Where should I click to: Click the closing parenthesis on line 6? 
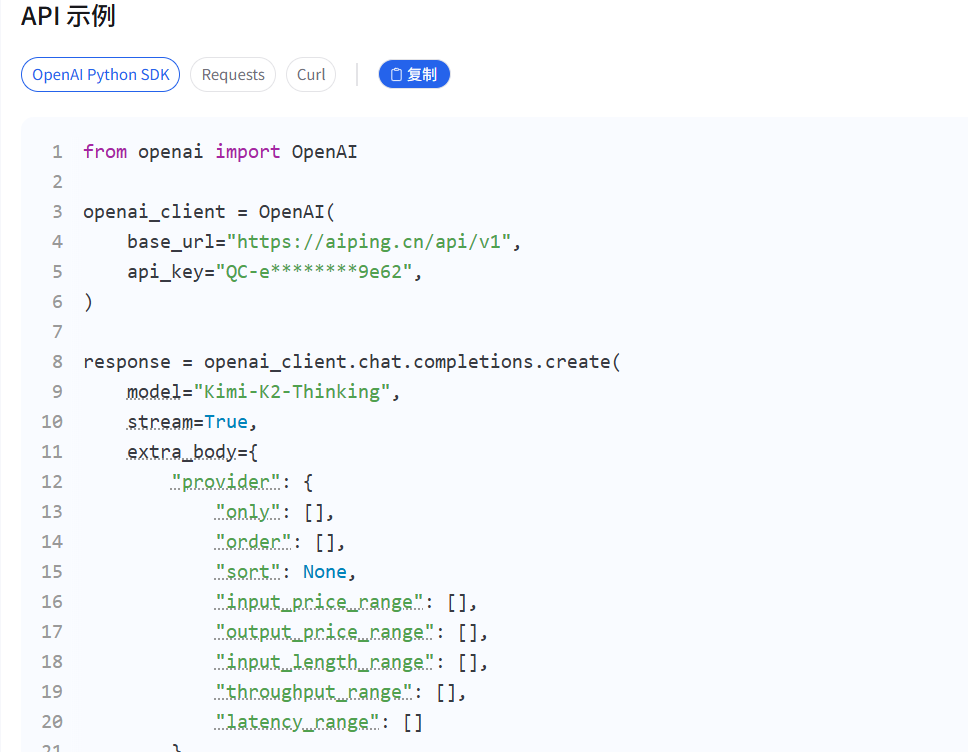tap(88, 302)
